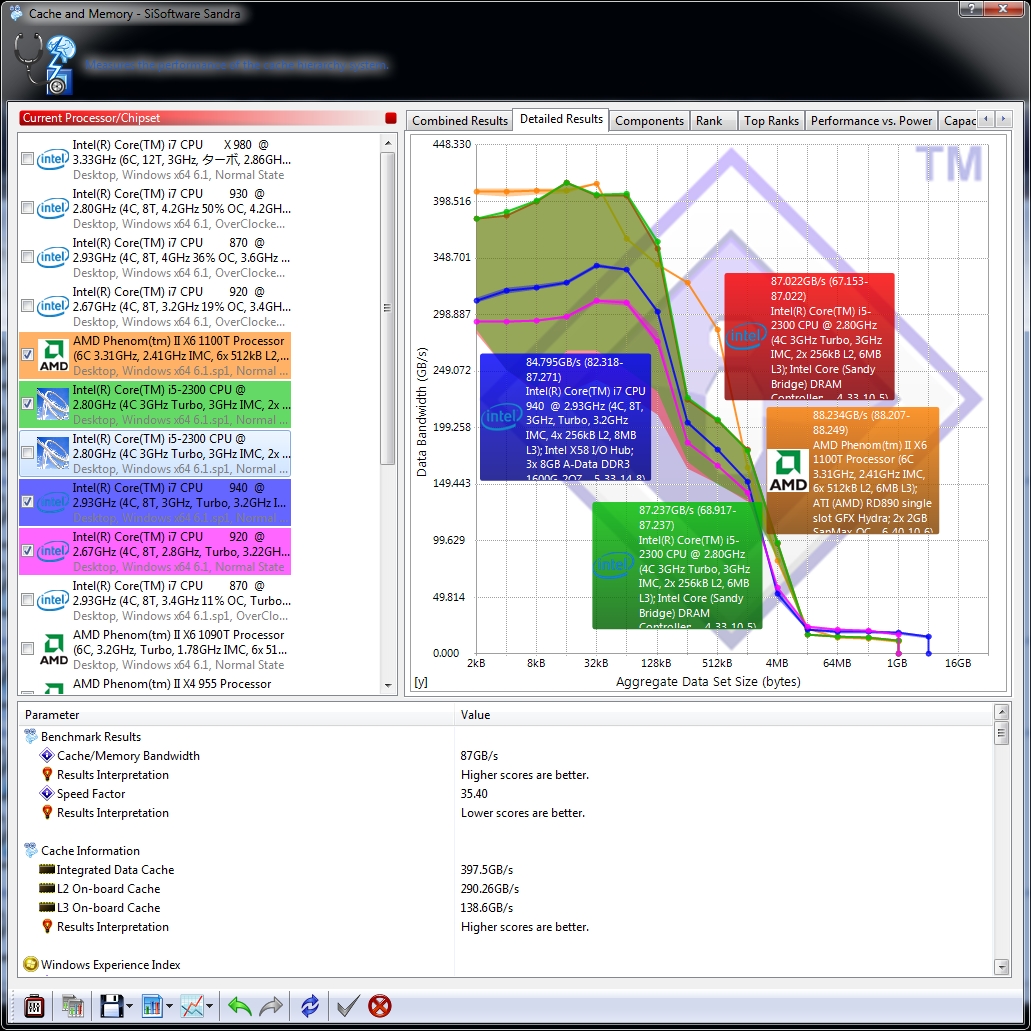This screenshot has width=1031, height=1031.
Task: Click the results table vertical scrollbar thumb
Action: (1001, 732)
